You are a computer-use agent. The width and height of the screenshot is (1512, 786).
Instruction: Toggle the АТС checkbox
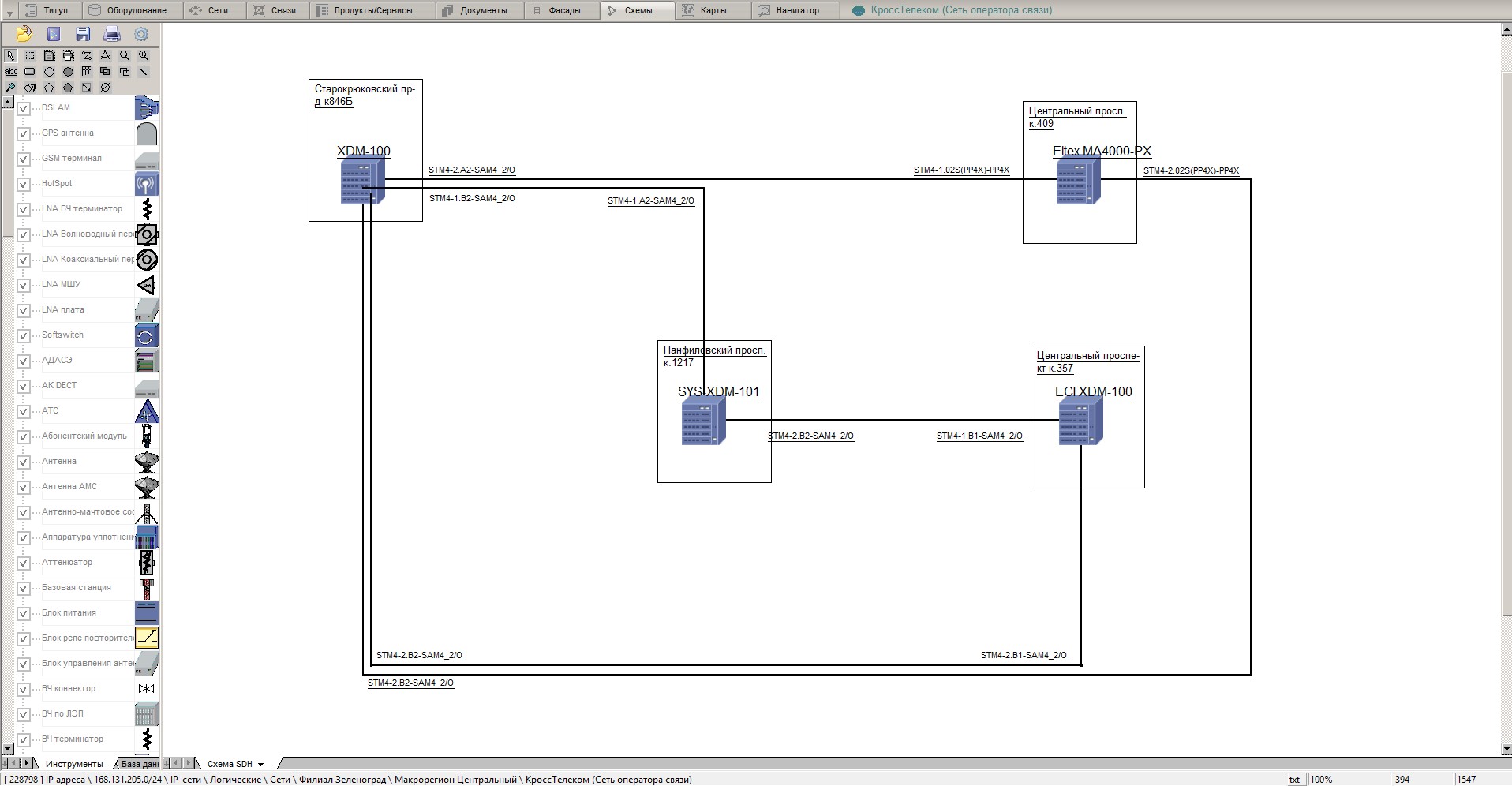(x=24, y=412)
